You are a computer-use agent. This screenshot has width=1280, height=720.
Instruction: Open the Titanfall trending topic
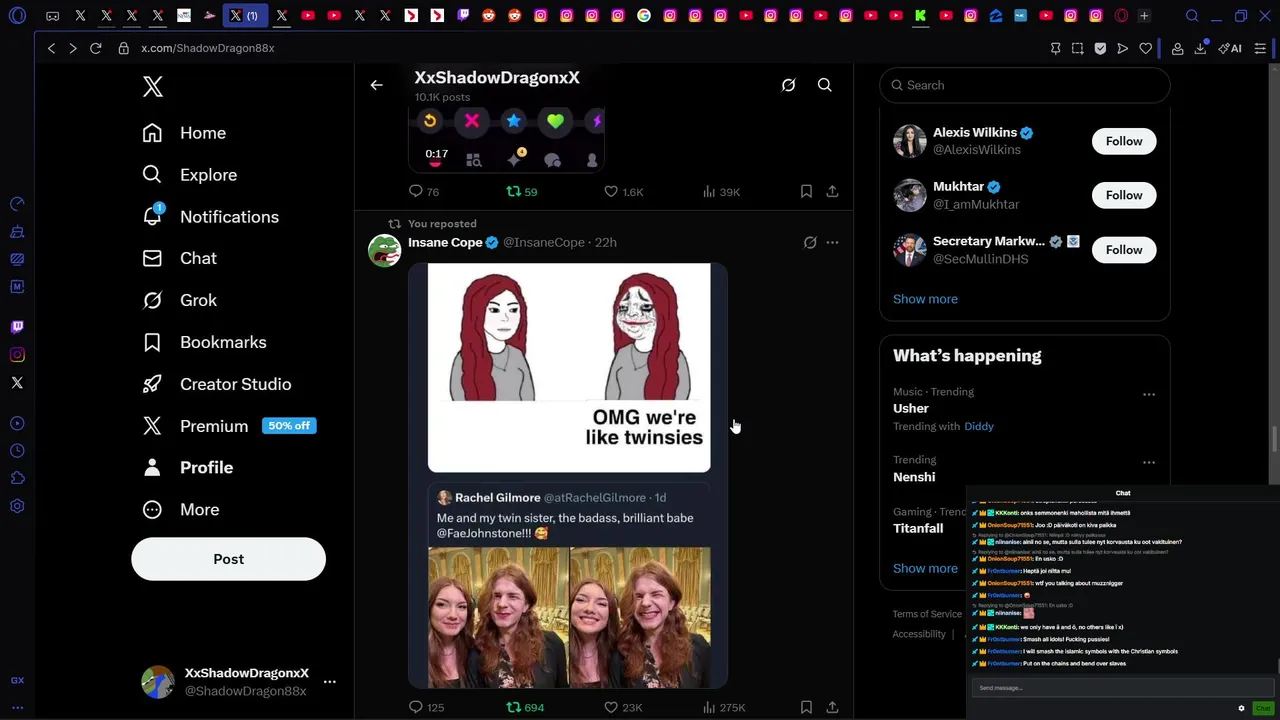918,528
